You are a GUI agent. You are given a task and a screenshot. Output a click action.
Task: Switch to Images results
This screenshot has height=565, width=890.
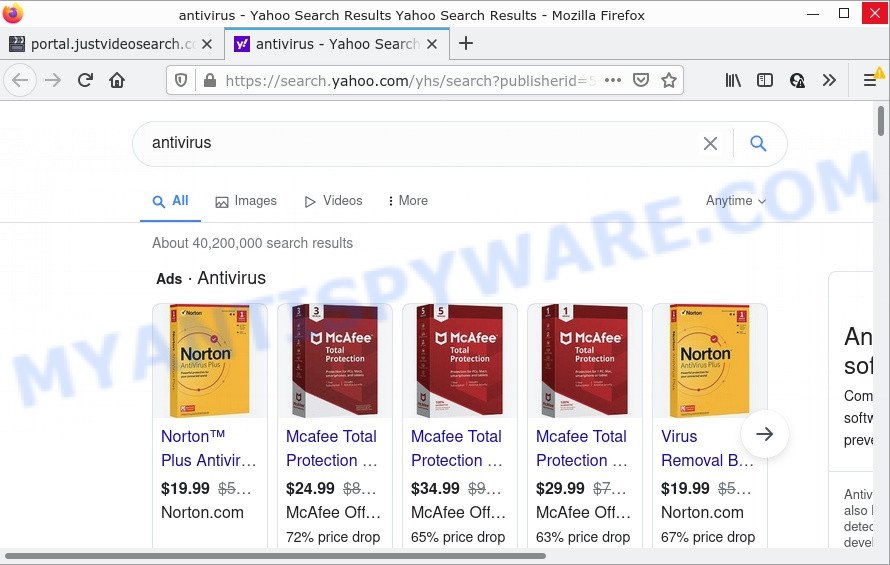(x=246, y=201)
